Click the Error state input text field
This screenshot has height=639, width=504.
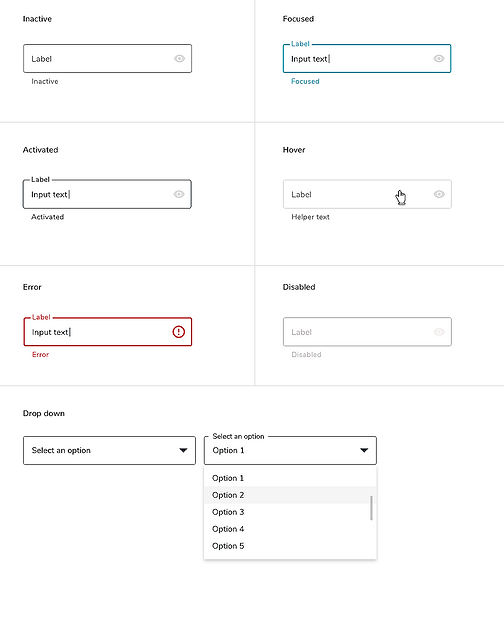coord(108,332)
